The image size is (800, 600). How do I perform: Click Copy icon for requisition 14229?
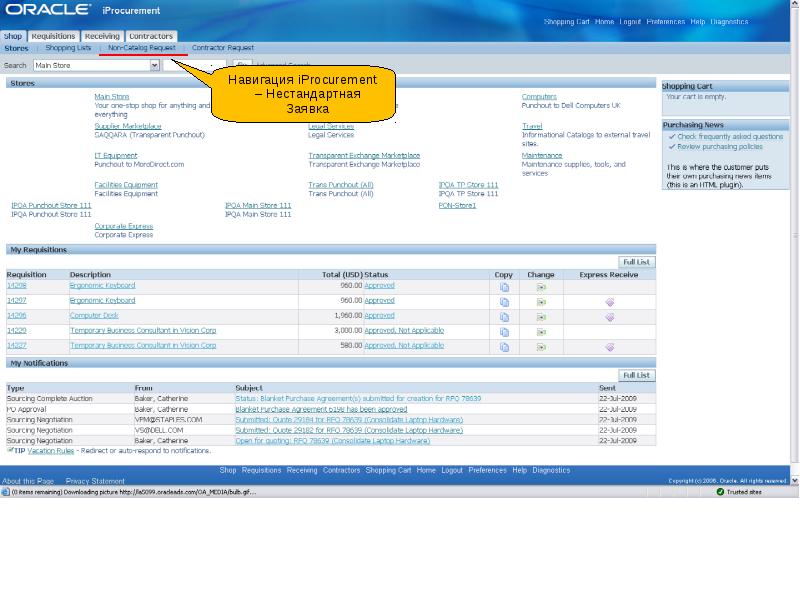[504, 332]
